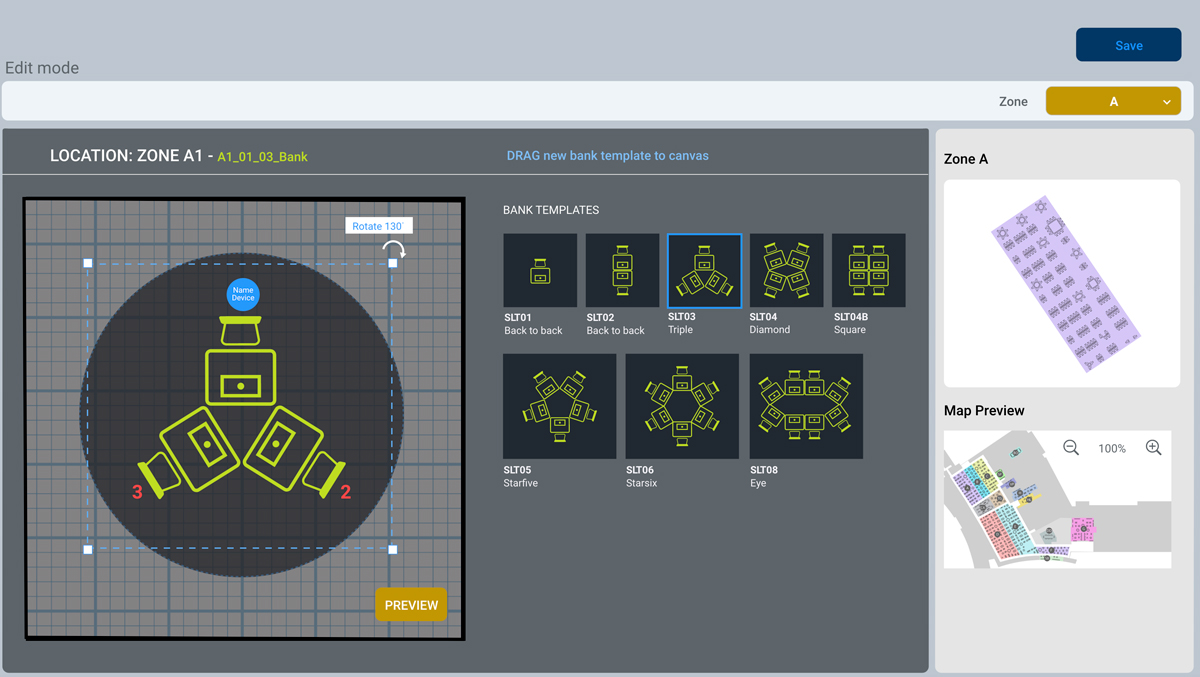Screen dimensions: 1200x677
Task: Select the SLT01 Back to back template
Action: 540,270
